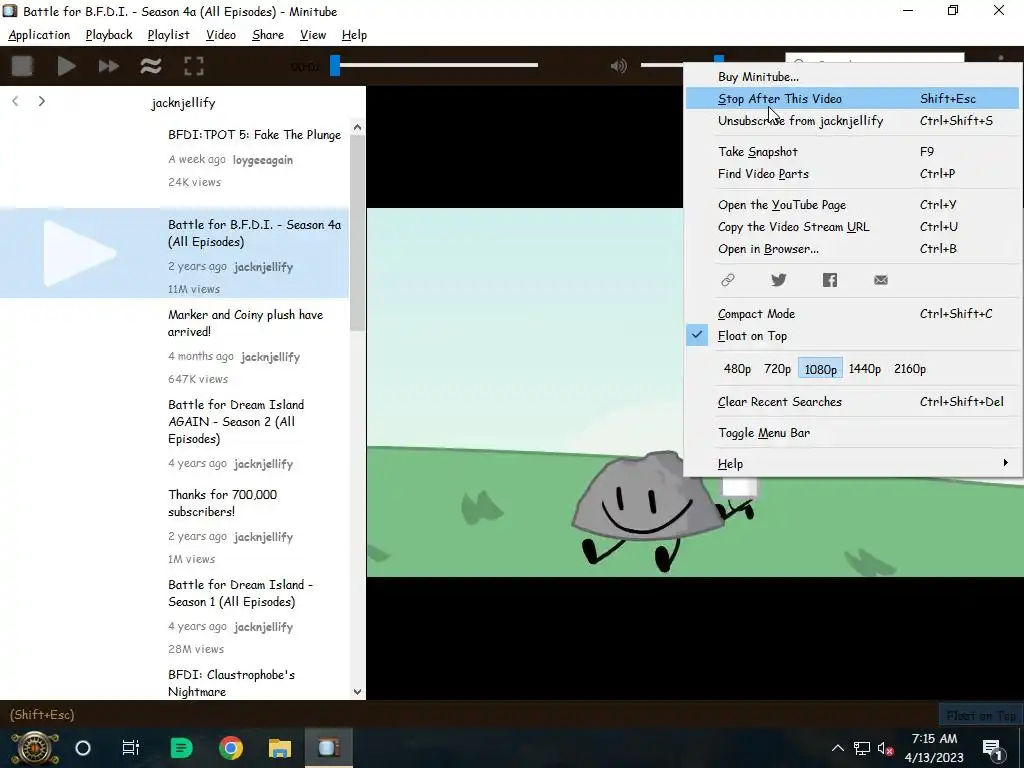Viewport: 1024px width, 768px height.
Task: Choose Take Snapshot menu entry
Action: (852, 152)
